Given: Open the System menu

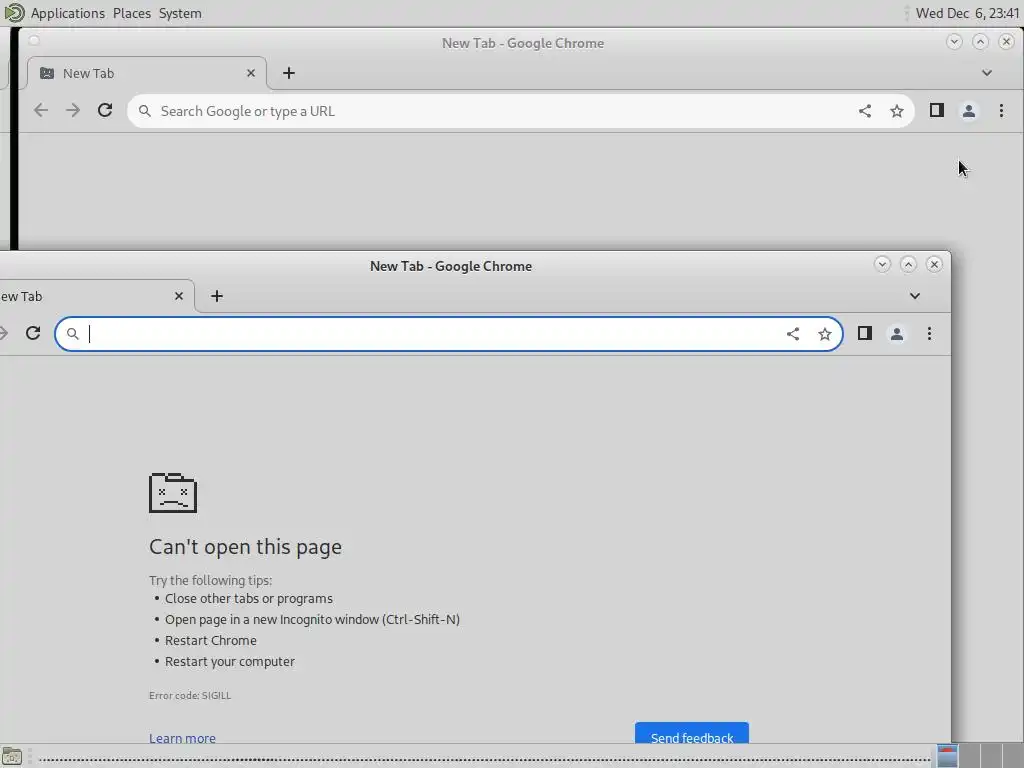Looking at the screenshot, I should (x=180, y=13).
